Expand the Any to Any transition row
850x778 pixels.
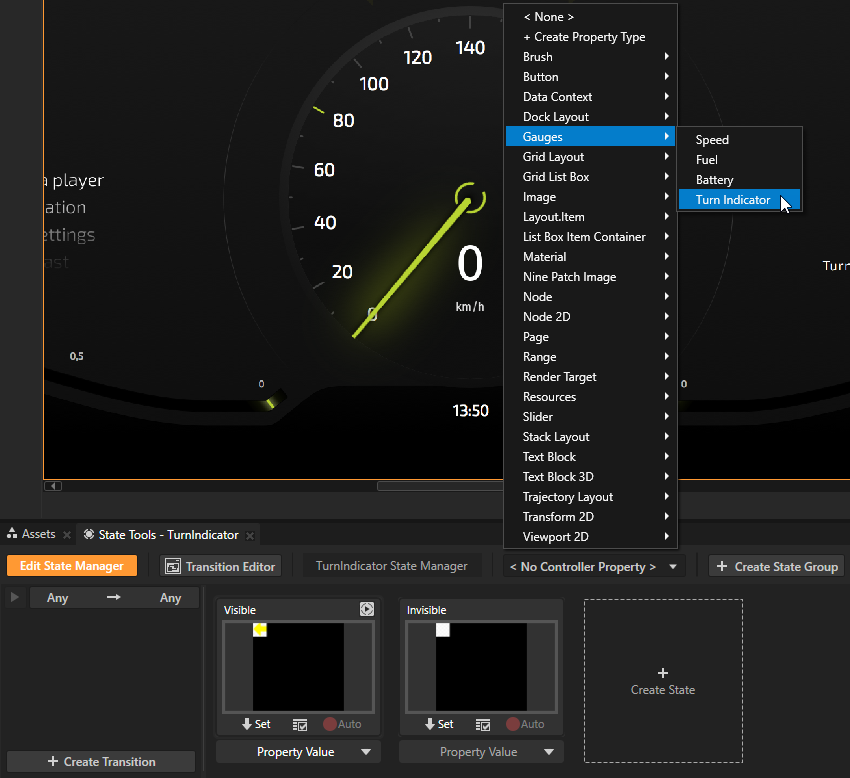tap(14, 597)
